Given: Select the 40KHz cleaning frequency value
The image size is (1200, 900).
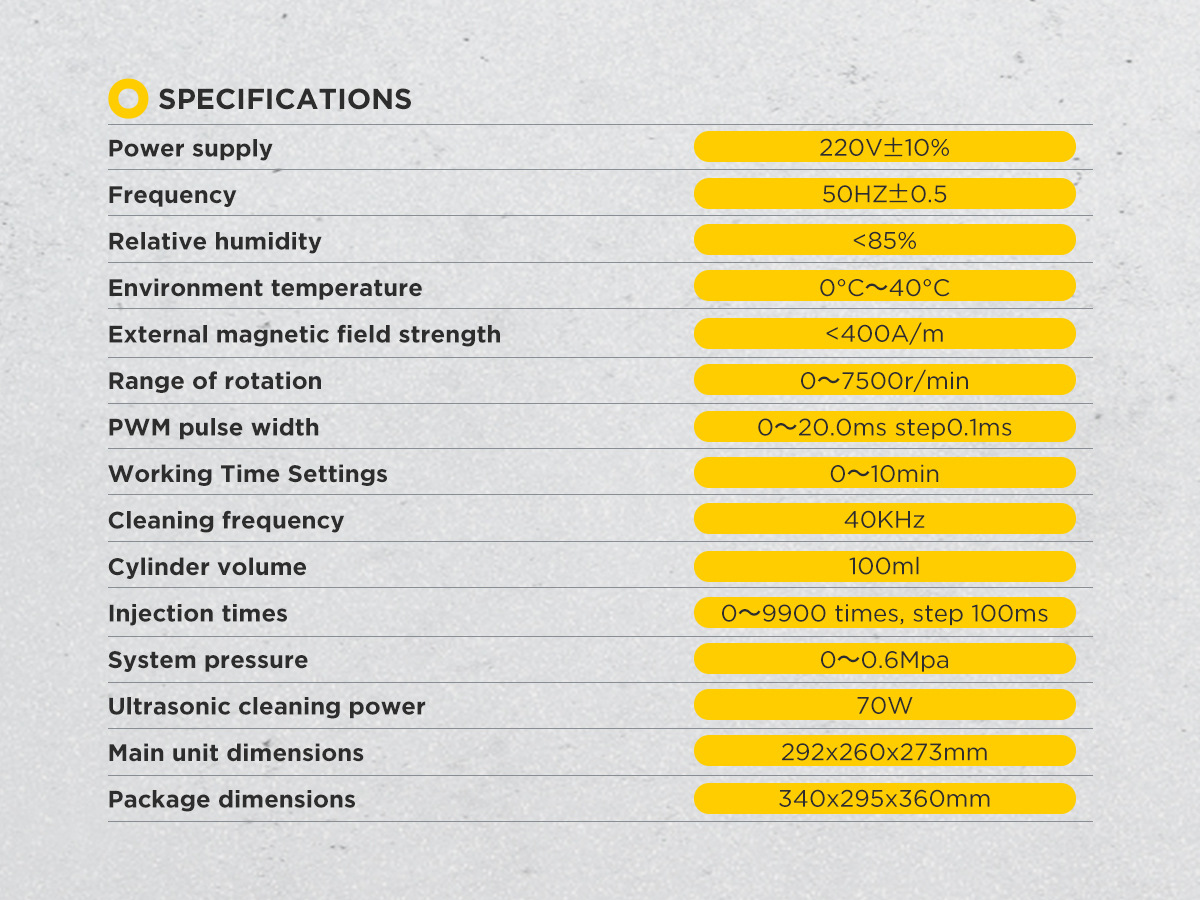Looking at the screenshot, I should coord(884,520).
